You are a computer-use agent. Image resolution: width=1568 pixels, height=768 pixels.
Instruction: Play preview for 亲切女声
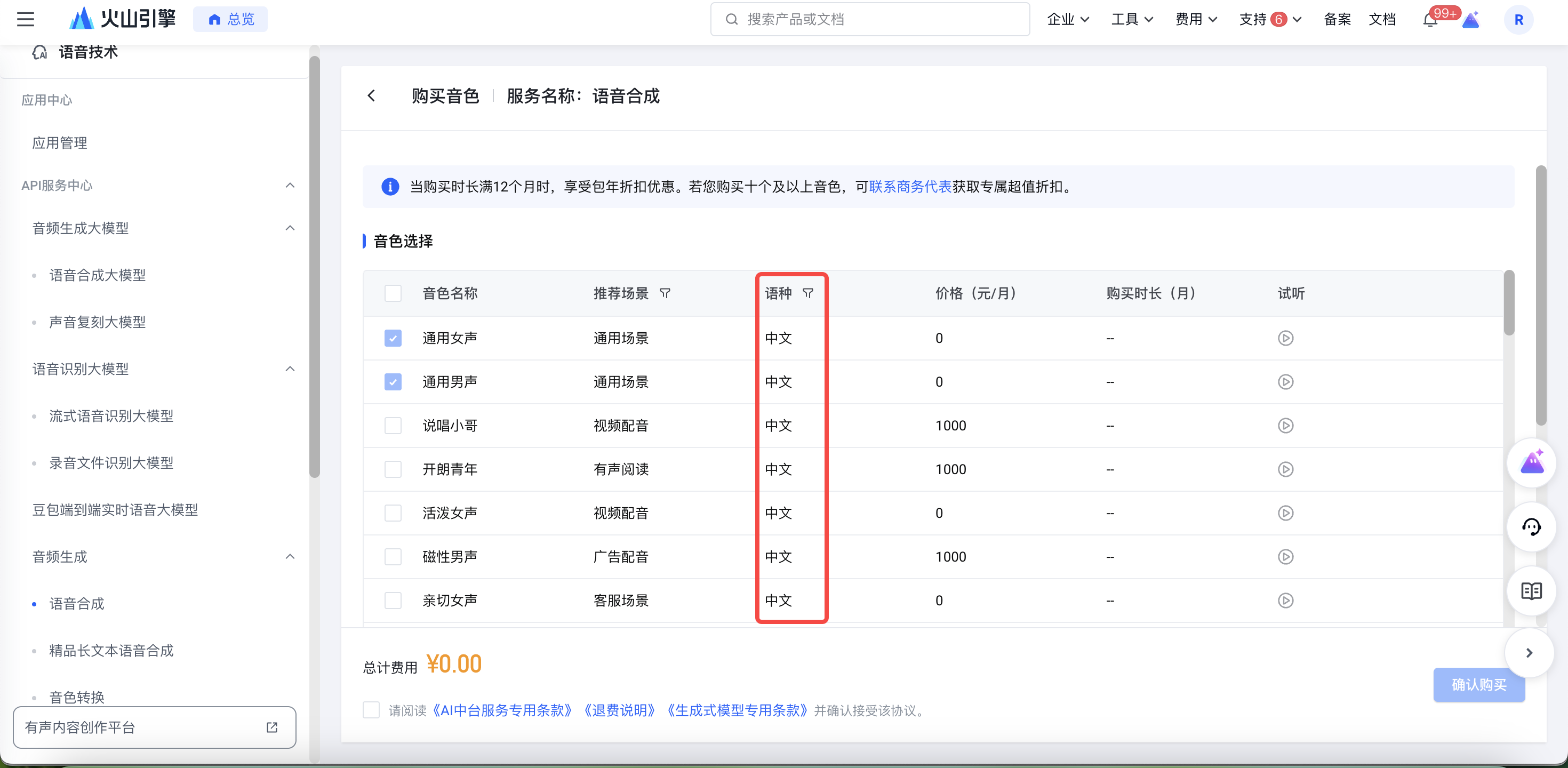tap(1285, 601)
